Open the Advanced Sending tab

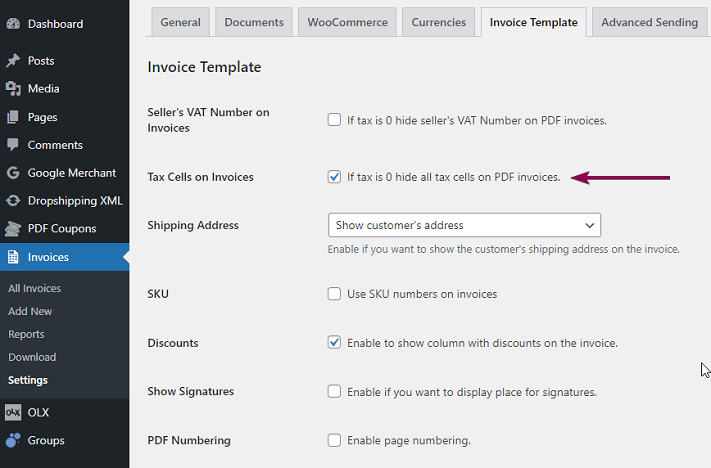pyautogui.click(x=648, y=22)
